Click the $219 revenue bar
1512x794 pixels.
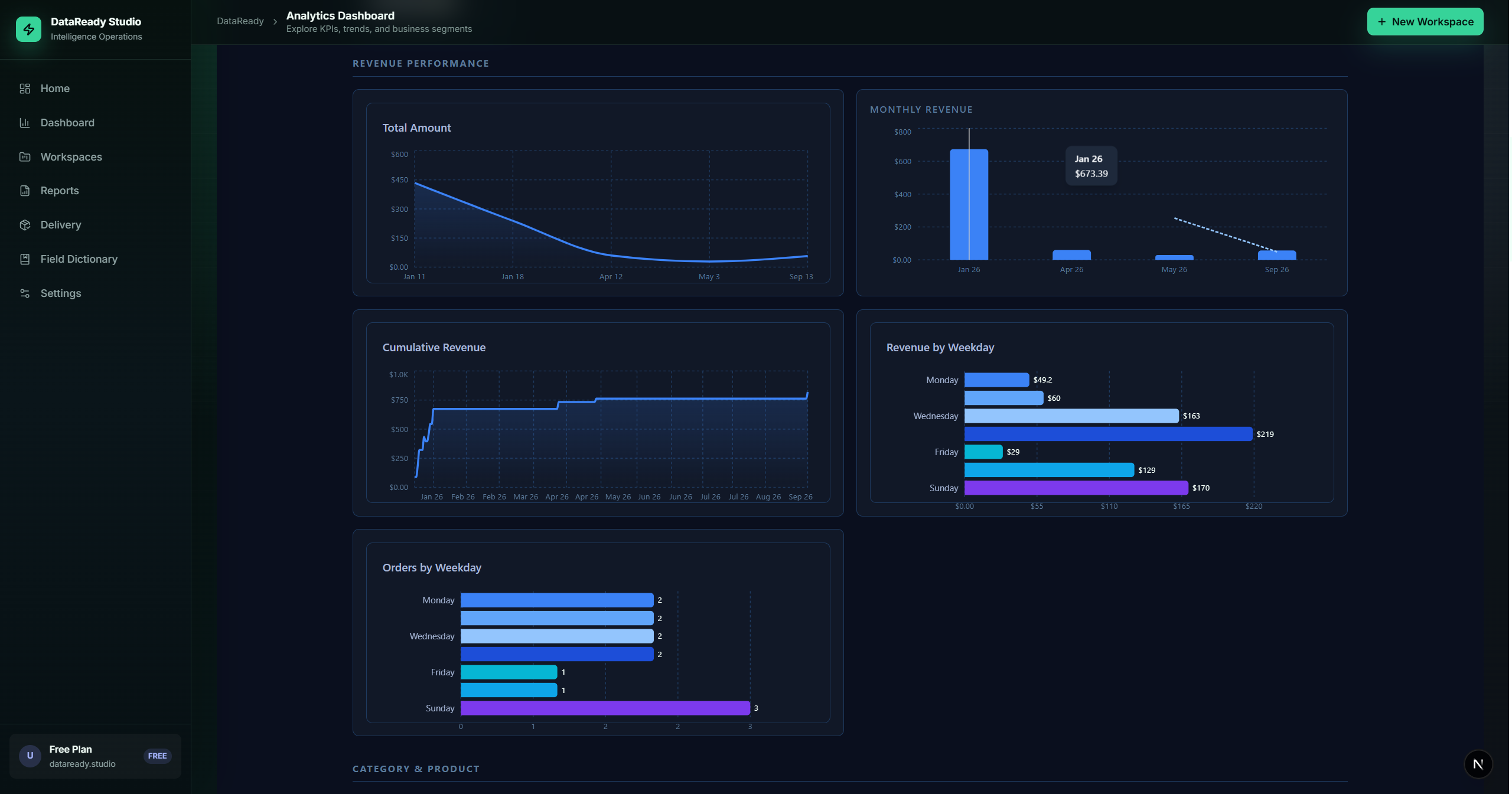(x=1109, y=434)
